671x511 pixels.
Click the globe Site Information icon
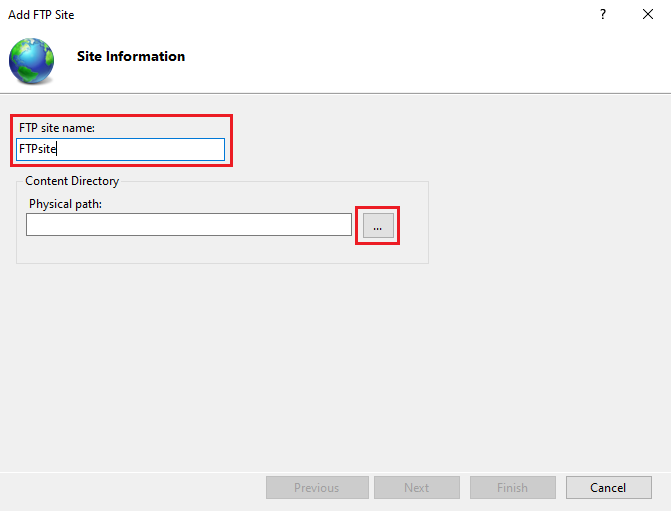click(x=32, y=61)
